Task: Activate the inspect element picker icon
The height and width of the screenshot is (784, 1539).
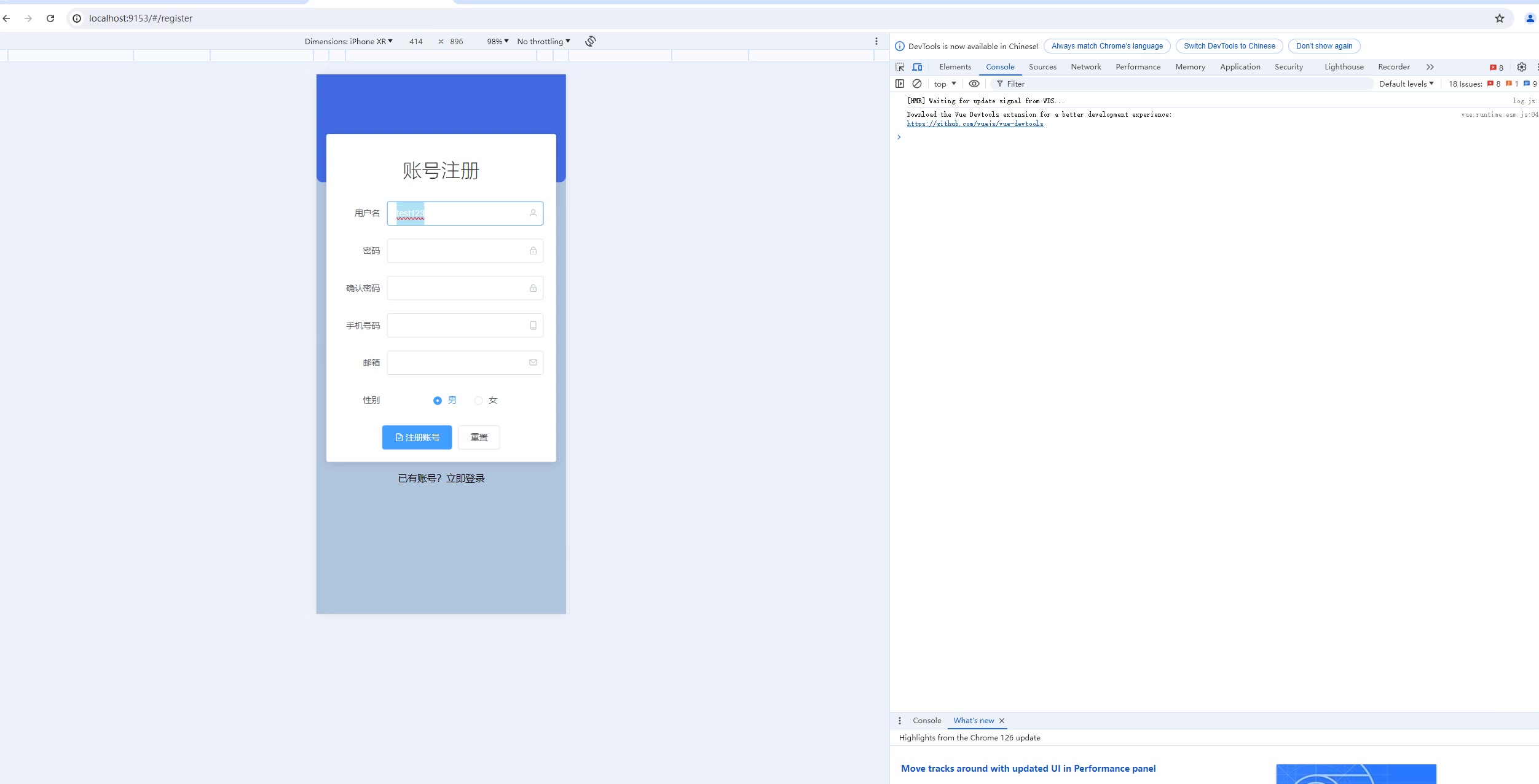Action: [x=900, y=67]
